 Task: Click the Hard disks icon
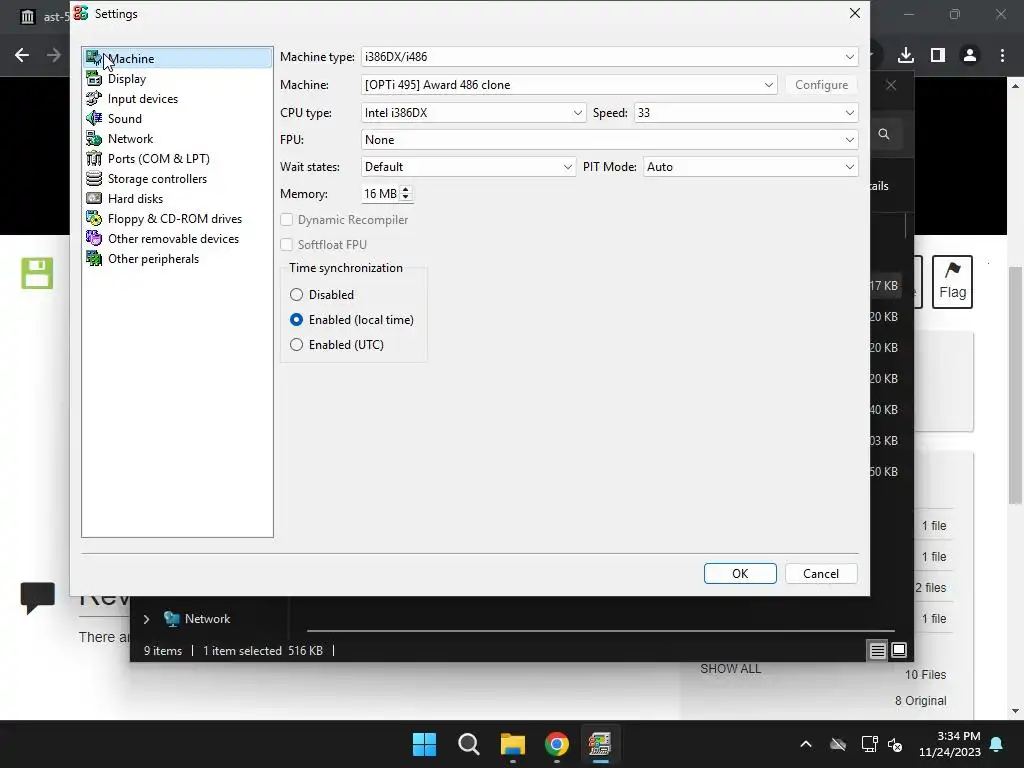coord(94,199)
